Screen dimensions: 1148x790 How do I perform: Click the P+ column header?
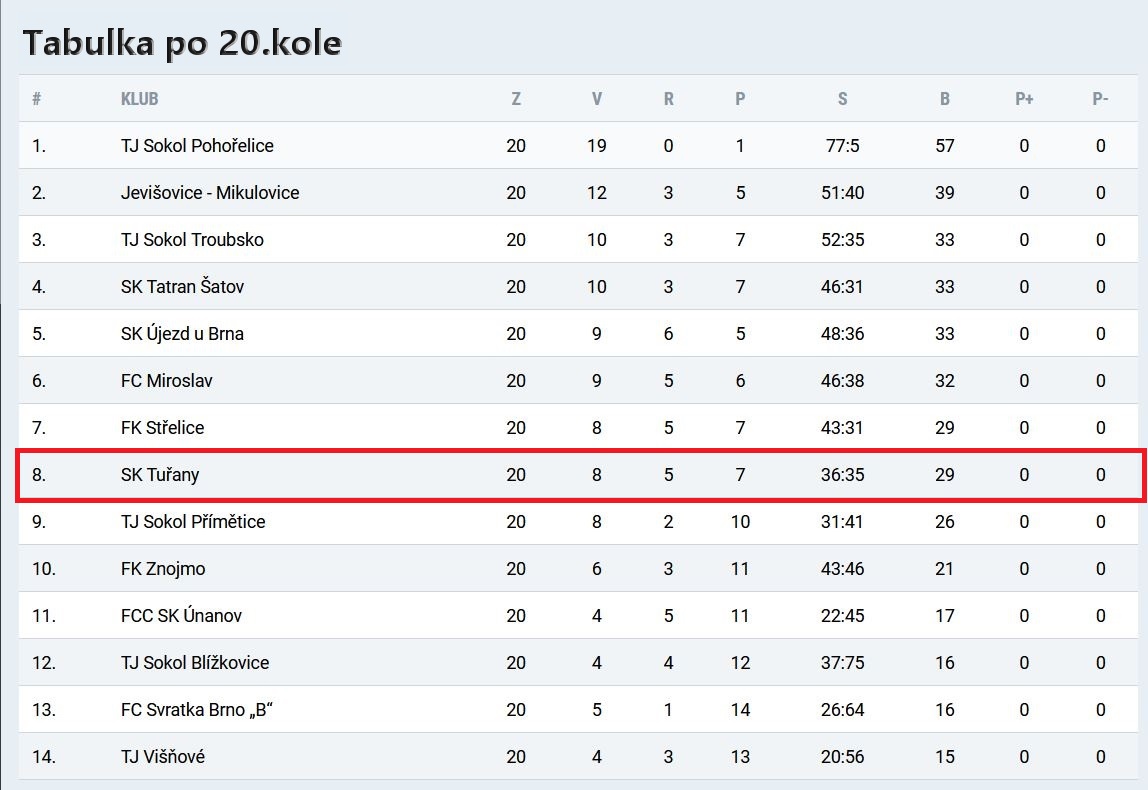pyautogui.click(x=1024, y=99)
